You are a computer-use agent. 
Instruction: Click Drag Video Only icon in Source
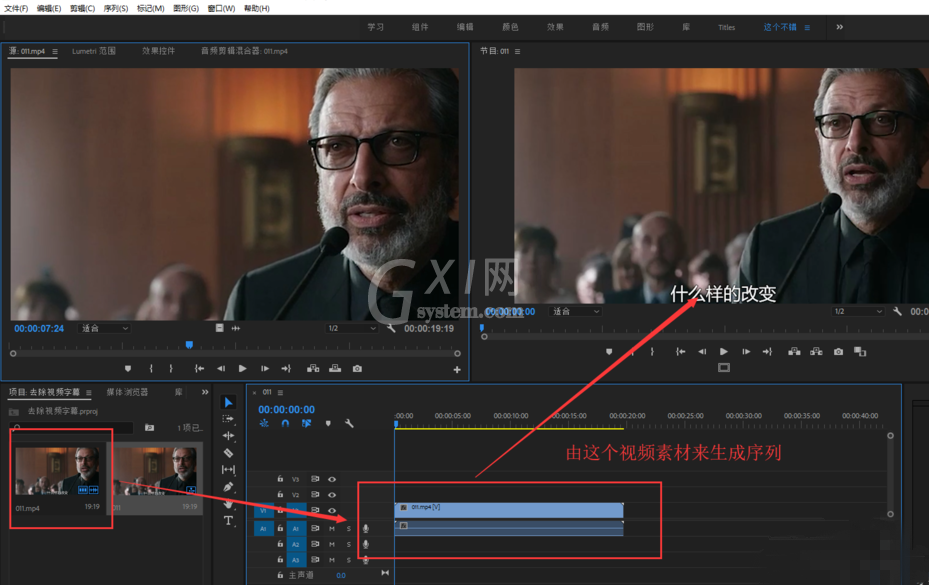219,328
